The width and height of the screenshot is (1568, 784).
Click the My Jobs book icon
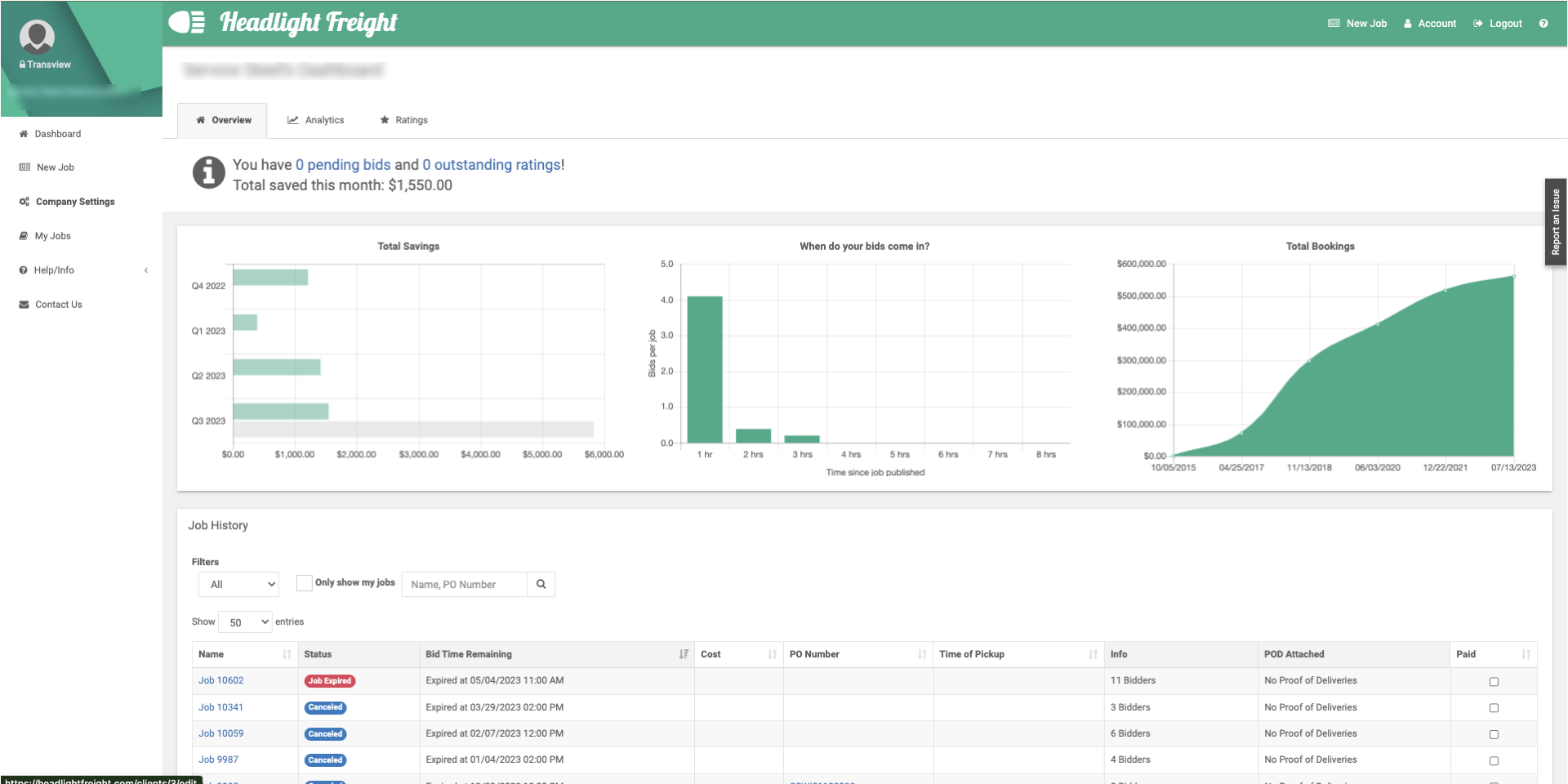coord(24,236)
